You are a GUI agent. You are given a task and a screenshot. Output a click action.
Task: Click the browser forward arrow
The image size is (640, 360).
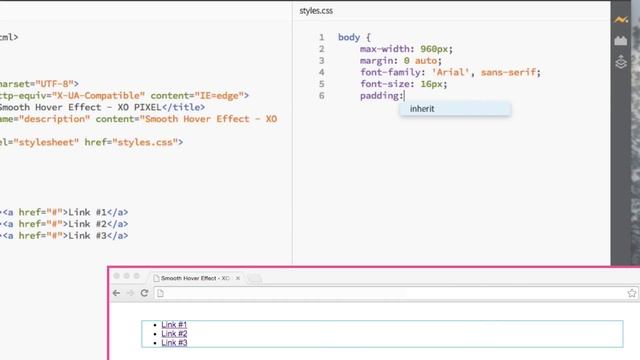pyautogui.click(x=130, y=293)
